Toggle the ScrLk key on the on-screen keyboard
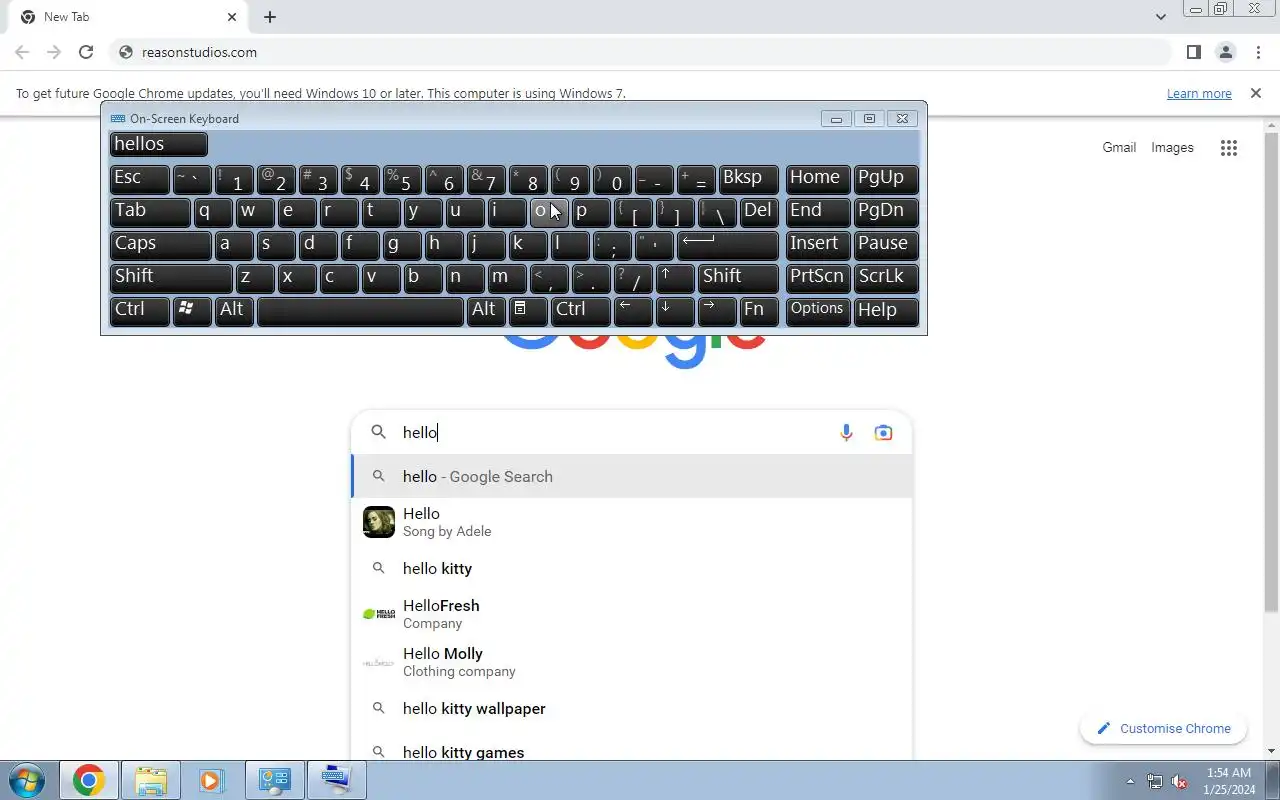Screen dimensions: 1280x800 tap(886, 277)
